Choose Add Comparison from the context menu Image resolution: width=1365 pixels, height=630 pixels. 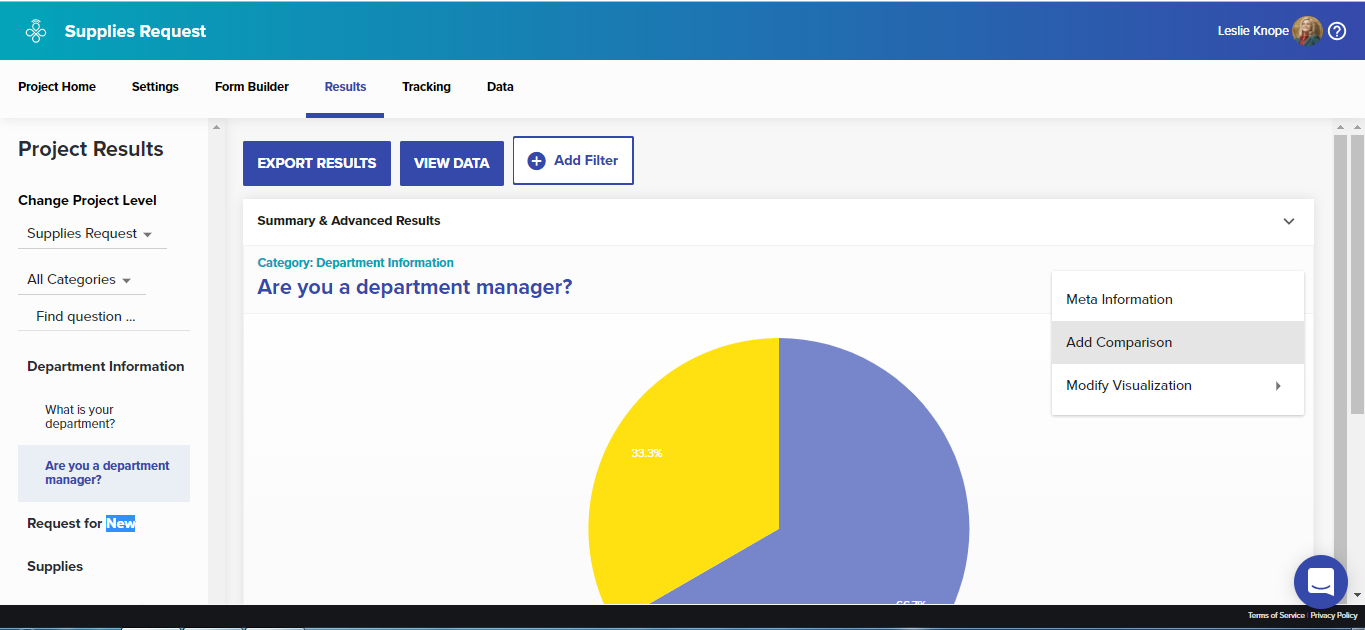(x=1178, y=342)
